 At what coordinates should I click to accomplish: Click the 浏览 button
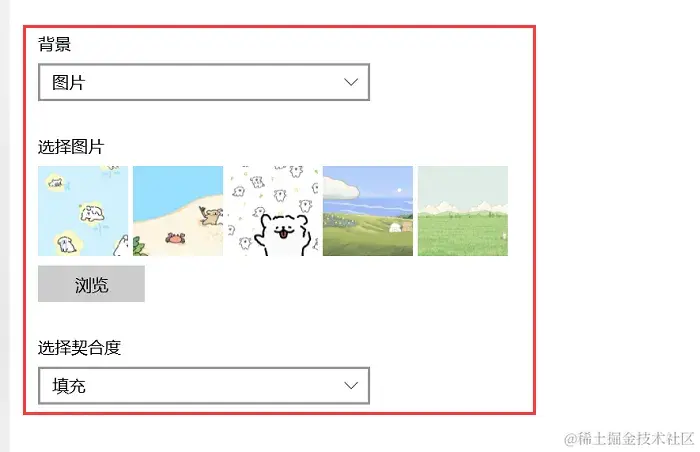click(92, 284)
